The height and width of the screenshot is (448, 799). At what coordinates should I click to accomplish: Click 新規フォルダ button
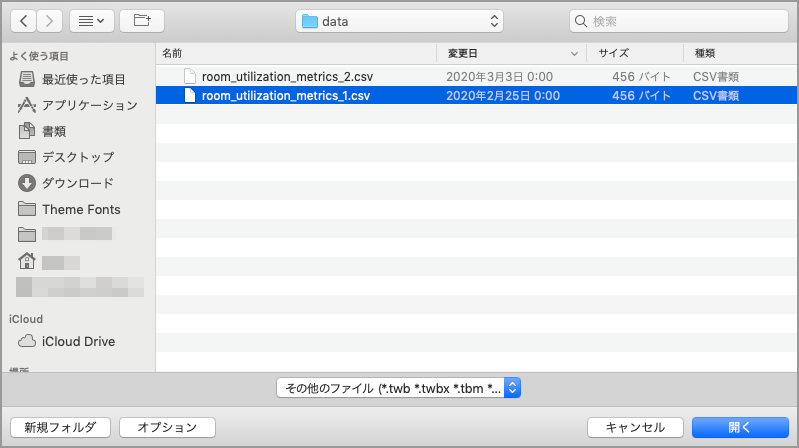tap(60, 427)
